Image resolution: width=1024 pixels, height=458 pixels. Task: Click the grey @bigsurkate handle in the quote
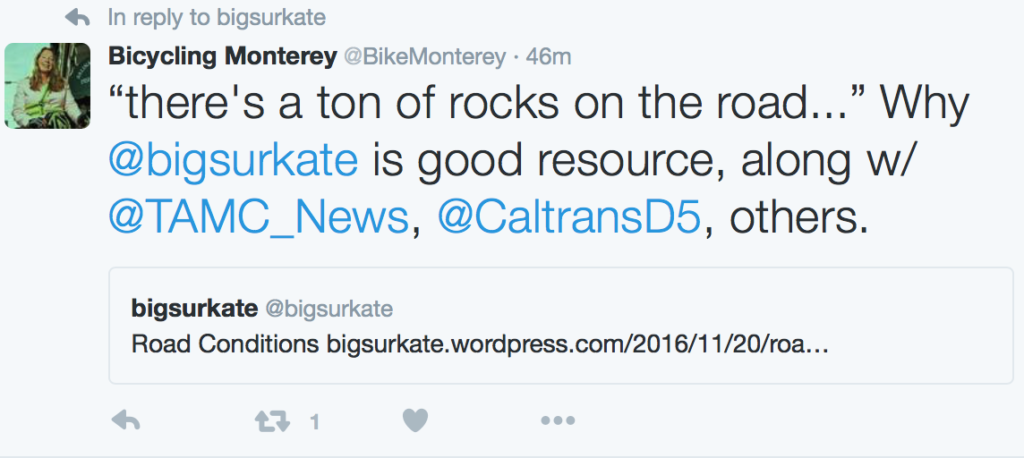point(328,308)
